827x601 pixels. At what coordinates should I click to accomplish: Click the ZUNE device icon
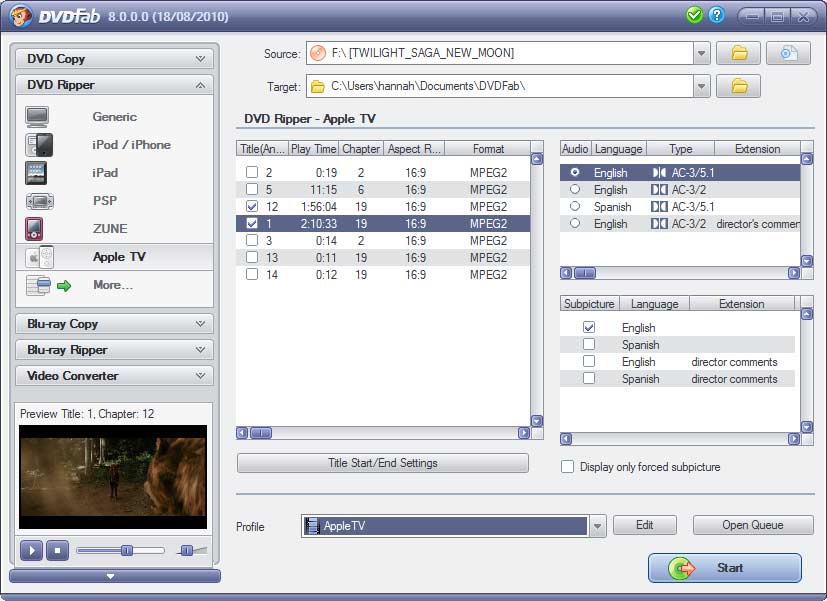[x=34, y=229]
